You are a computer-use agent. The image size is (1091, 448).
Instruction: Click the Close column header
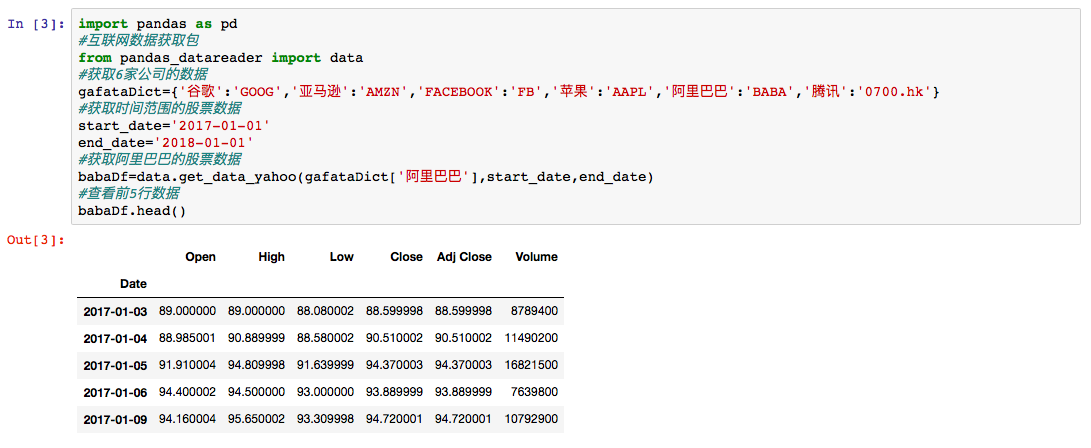[406, 257]
